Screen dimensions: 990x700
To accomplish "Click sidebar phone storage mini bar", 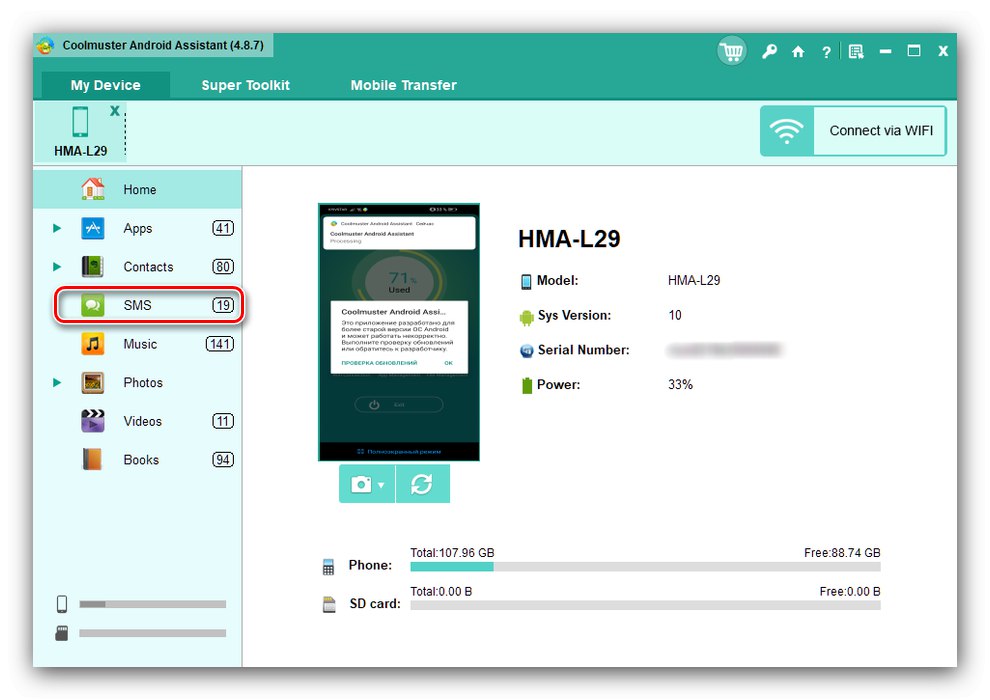I will click(x=152, y=604).
